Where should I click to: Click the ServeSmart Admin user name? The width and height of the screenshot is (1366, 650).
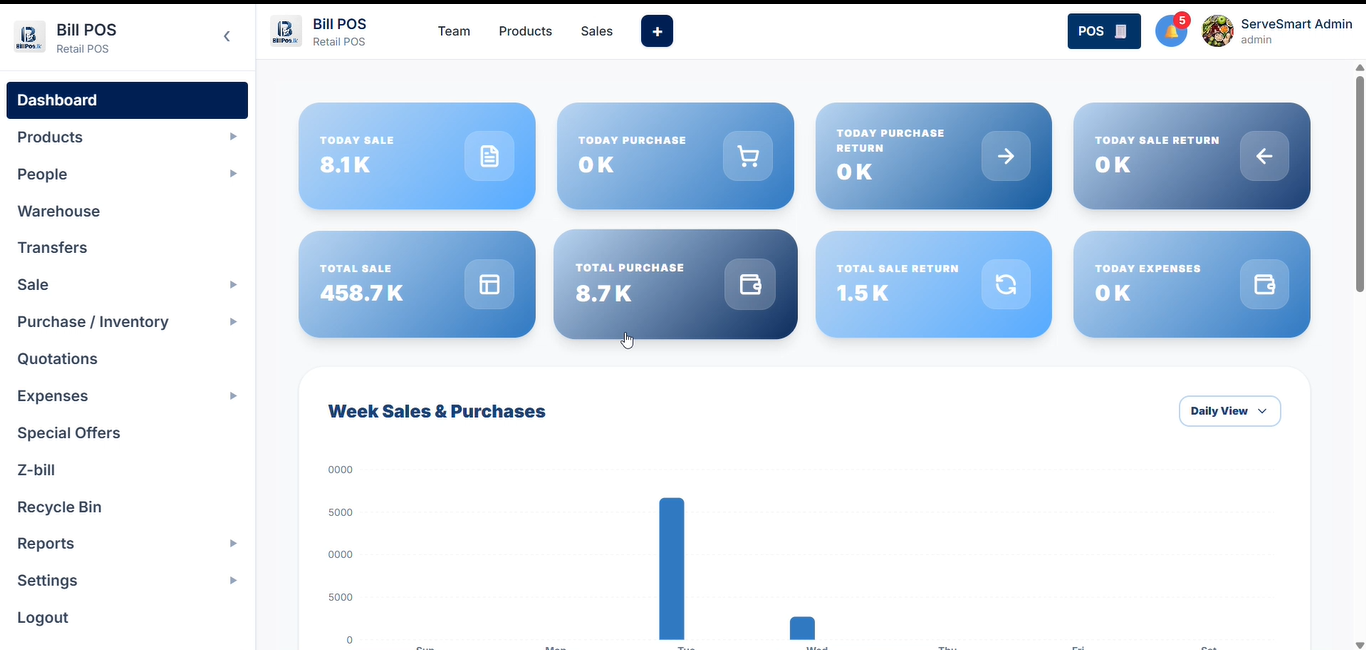[1297, 24]
